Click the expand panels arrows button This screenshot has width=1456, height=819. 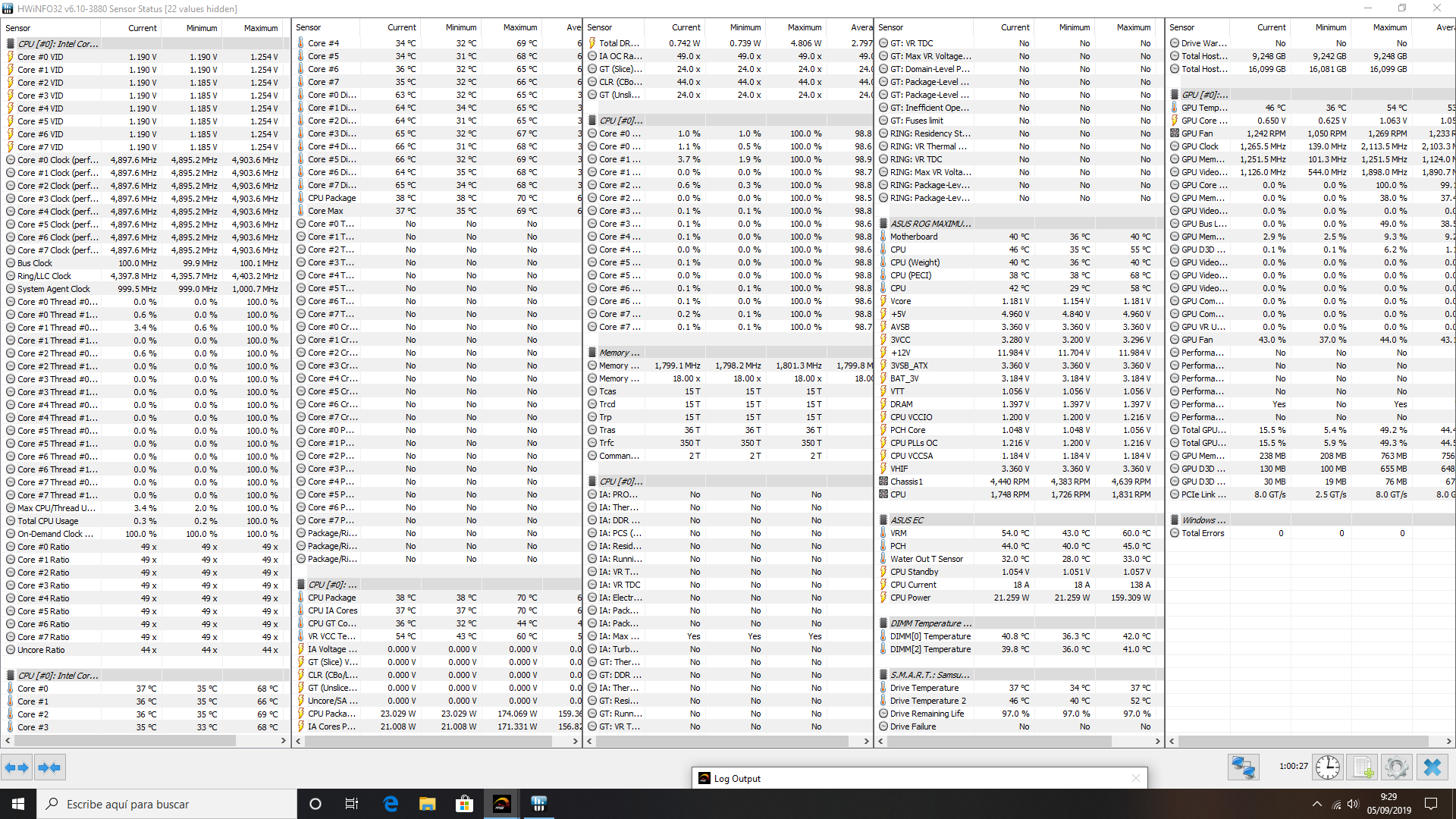(17, 767)
